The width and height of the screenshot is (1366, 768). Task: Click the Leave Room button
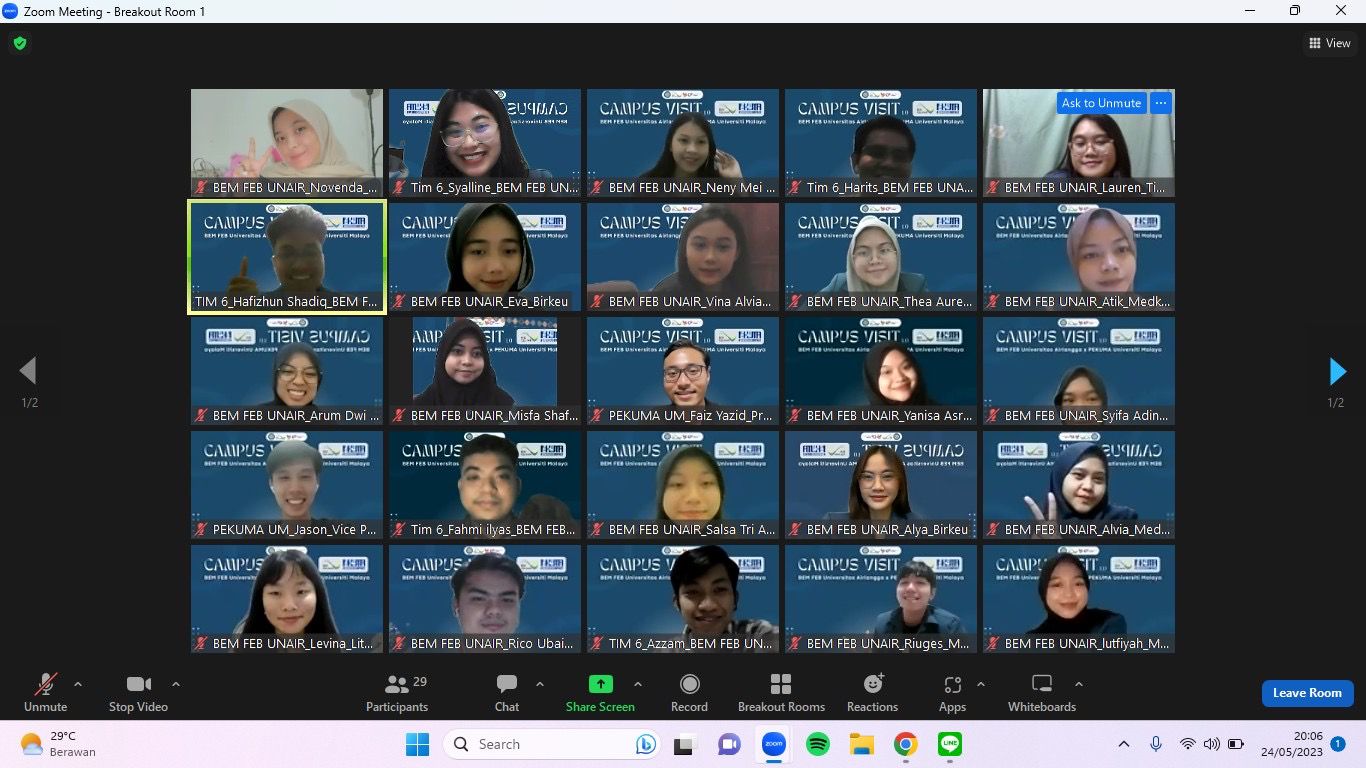click(1307, 693)
